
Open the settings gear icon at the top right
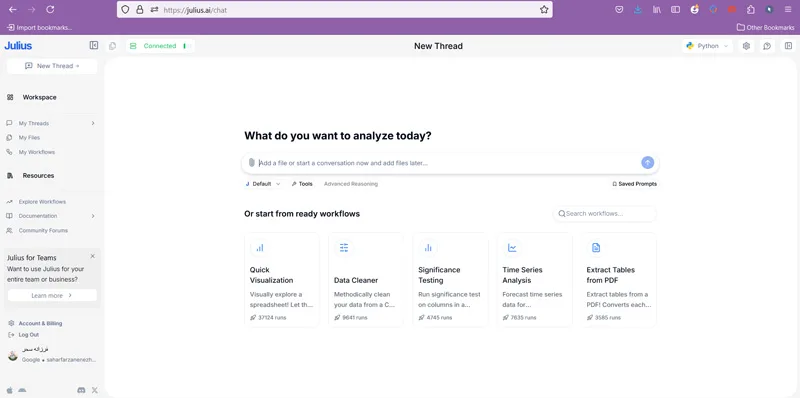(x=746, y=46)
